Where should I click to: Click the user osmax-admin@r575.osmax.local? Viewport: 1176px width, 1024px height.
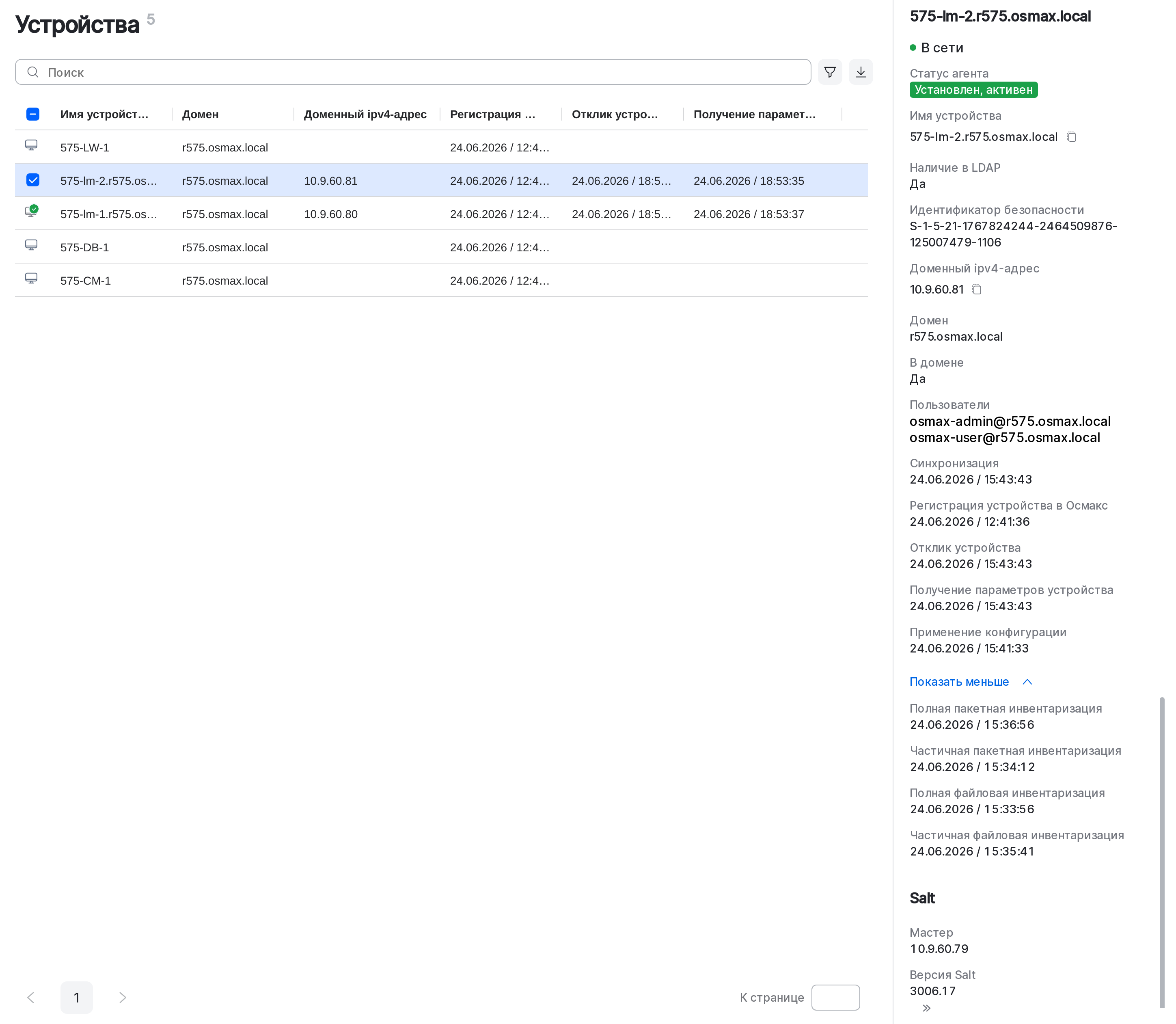pos(1010,421)
